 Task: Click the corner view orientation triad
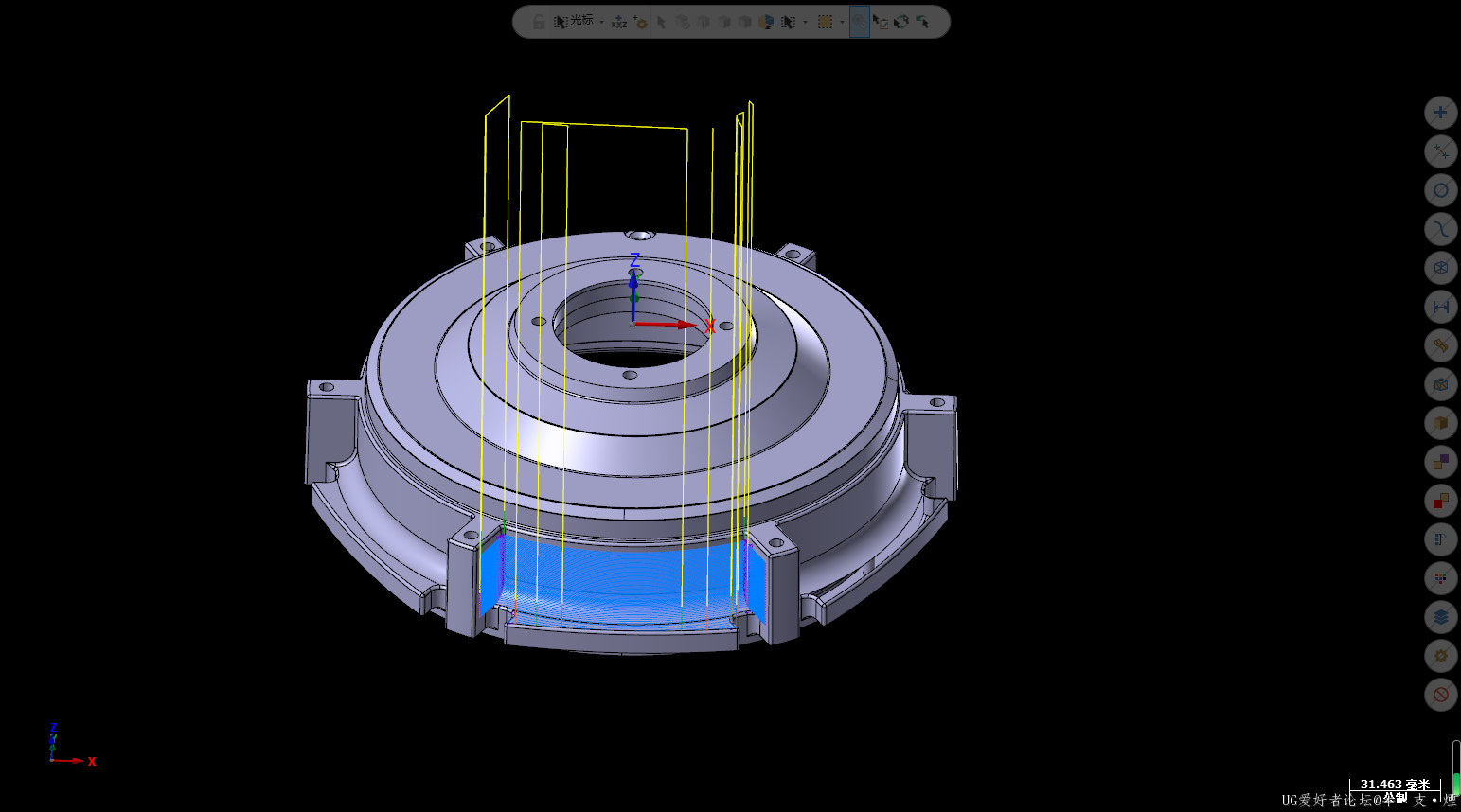click(x=71, y=745)
